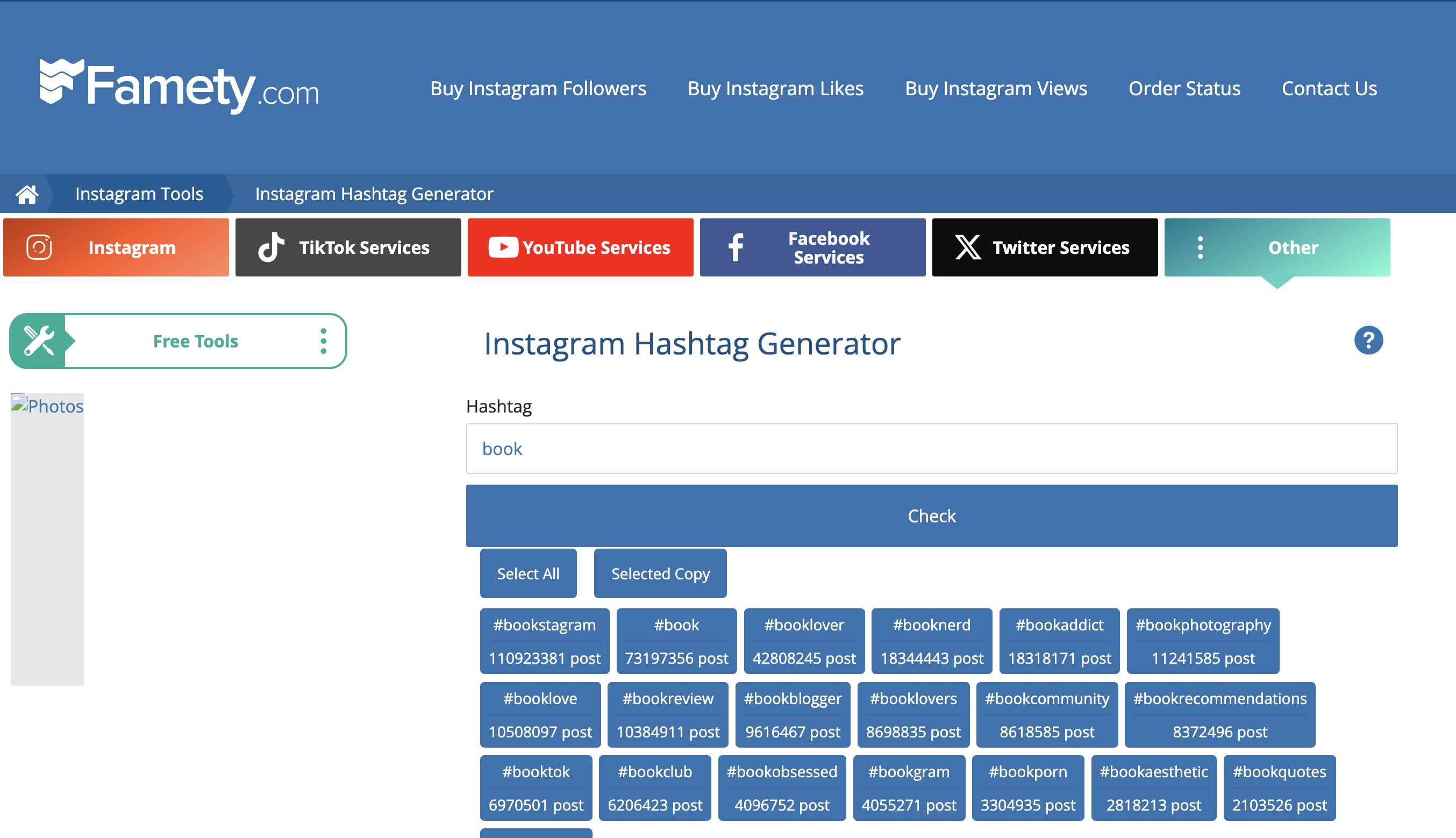
Task: Toggle the #bookaddict hashtag
Action: 1060,641
